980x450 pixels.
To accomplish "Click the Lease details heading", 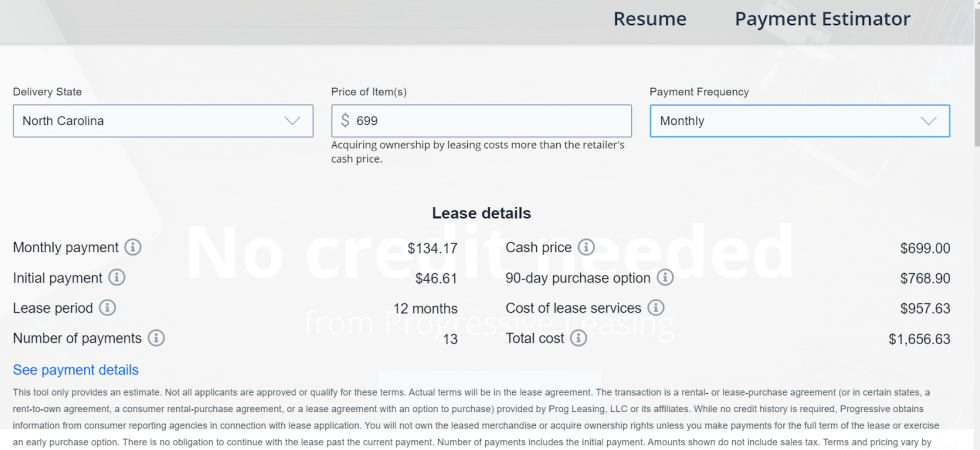I will [481, 213].
